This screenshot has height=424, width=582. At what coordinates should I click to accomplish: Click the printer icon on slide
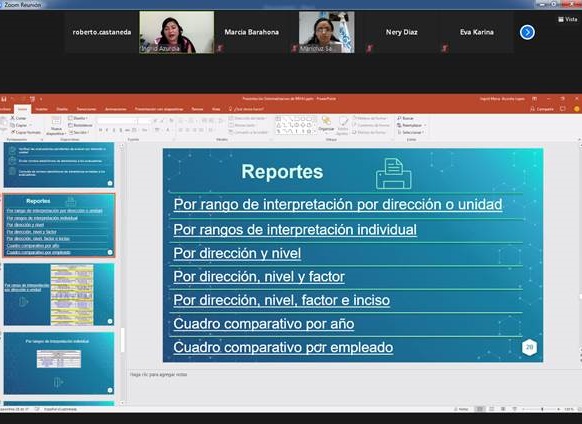tap(393, 174)
